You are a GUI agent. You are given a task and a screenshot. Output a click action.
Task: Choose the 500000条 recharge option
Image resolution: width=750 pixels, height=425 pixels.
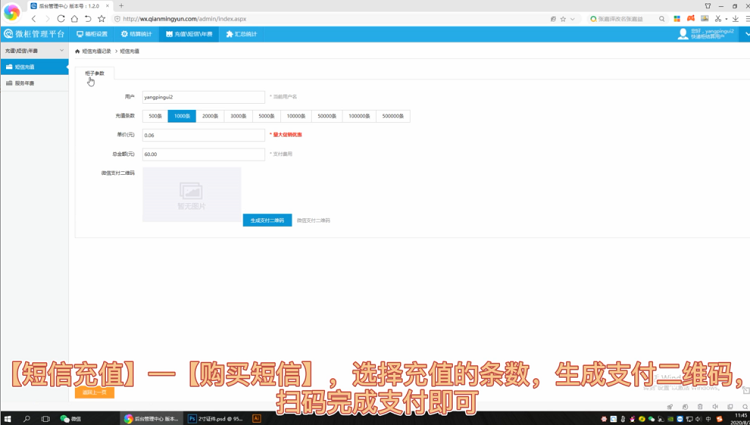point(393,116)
